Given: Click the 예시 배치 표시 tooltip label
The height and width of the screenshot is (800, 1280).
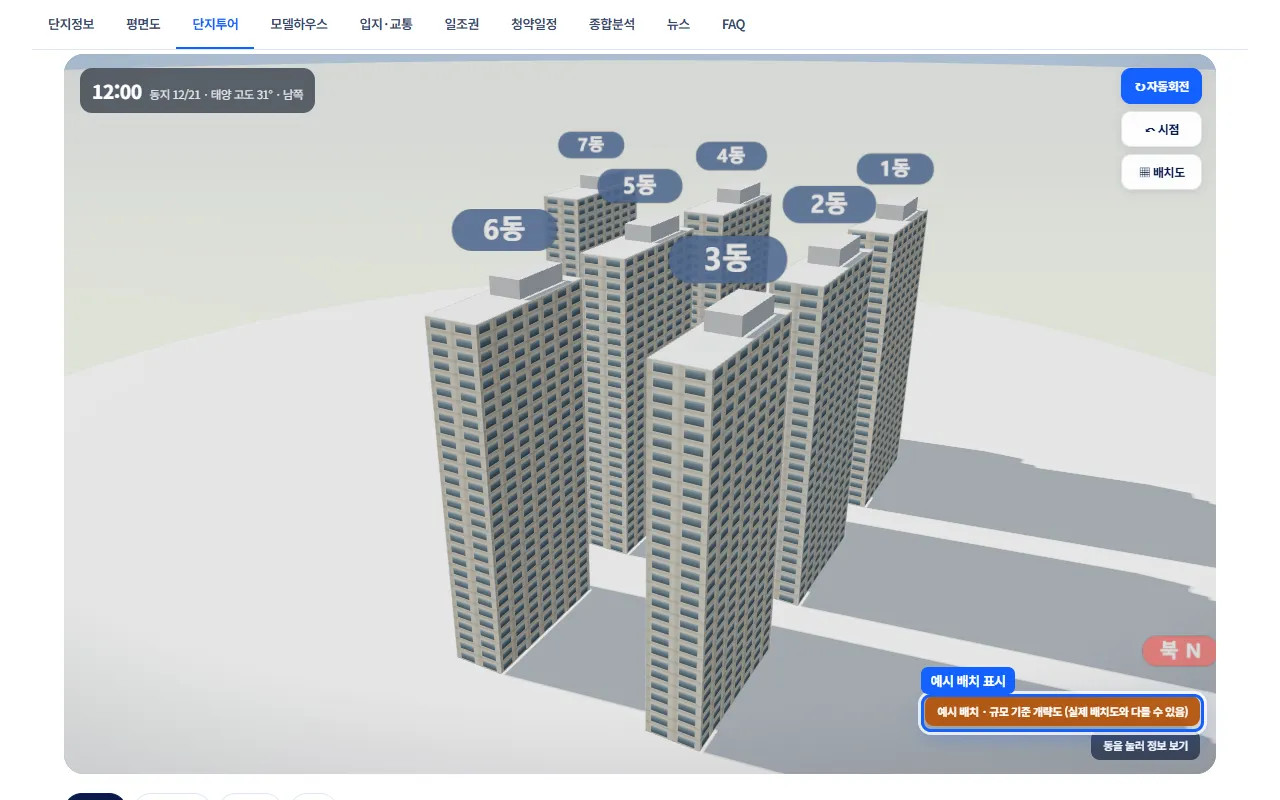Looking at the screenshot, I should click(x=968, y=681).
